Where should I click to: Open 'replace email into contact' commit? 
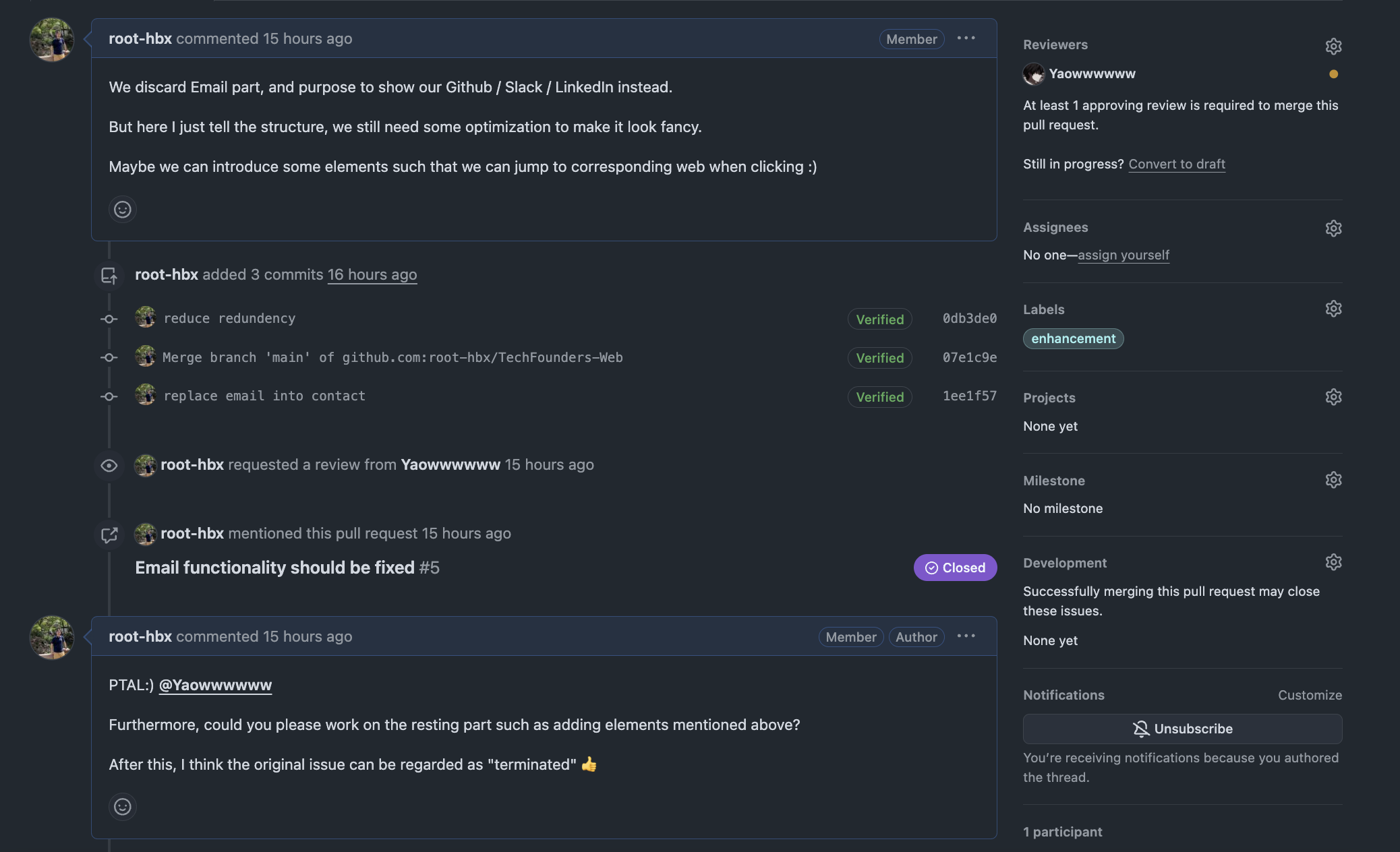pos(264,396)
